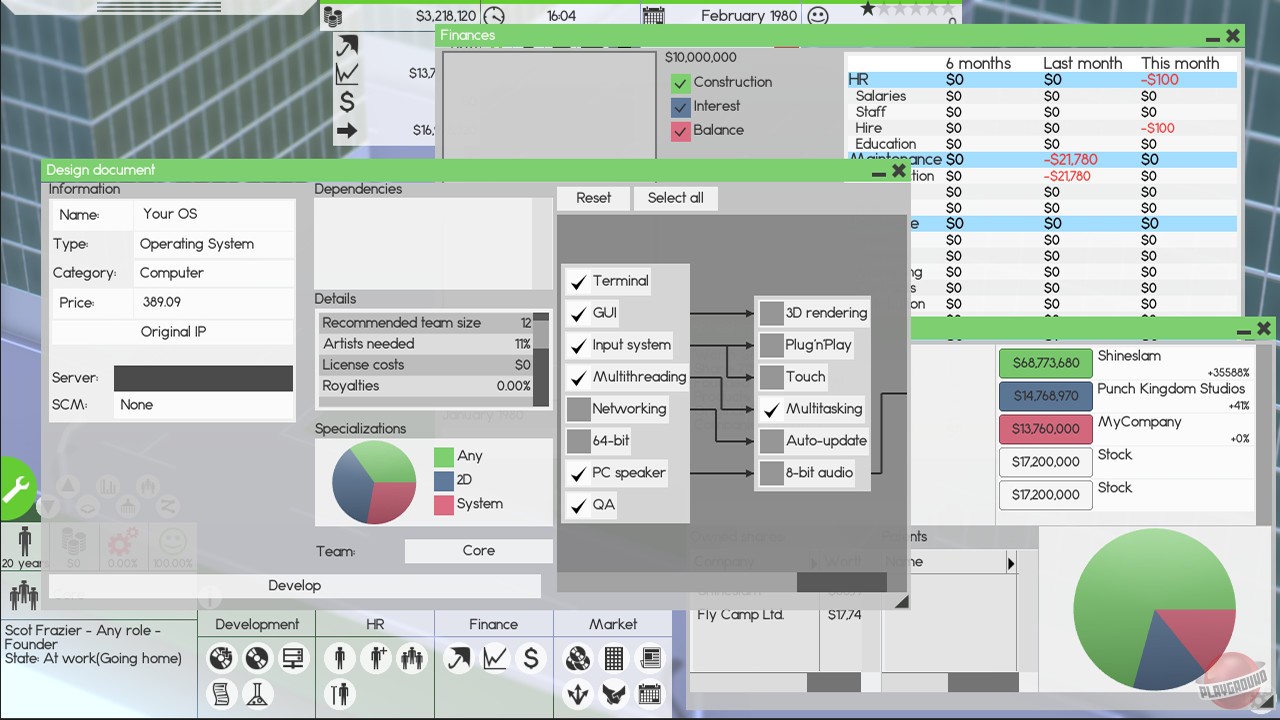Click the green wrench build-mode icon
This screenshot has width=1280, height=720.
pos(16,489)
